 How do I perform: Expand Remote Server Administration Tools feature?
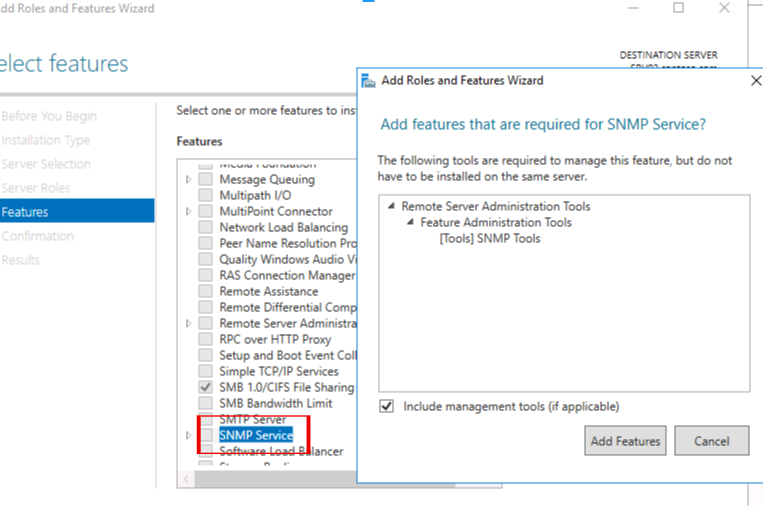pyautogui.click(x=189, y=323)
